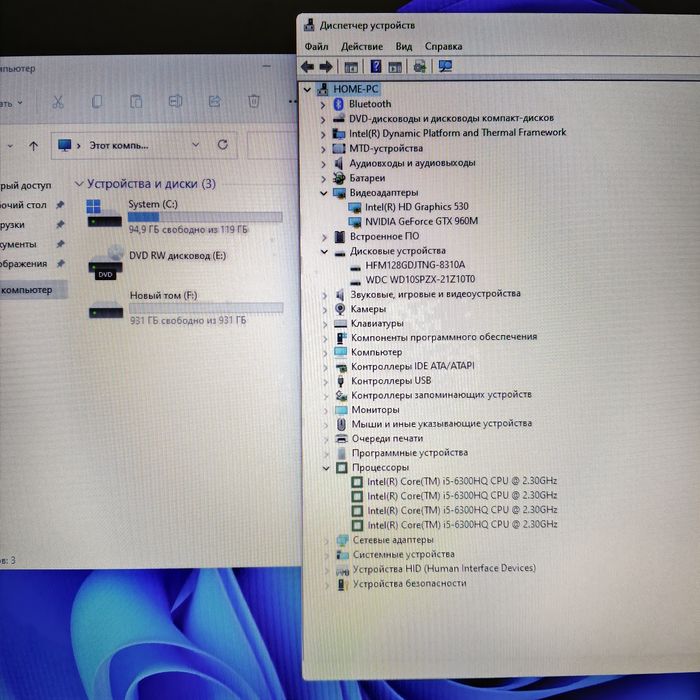
Task: Click Новый том (F:) storage usage bar
Action: tap(206, 308)
